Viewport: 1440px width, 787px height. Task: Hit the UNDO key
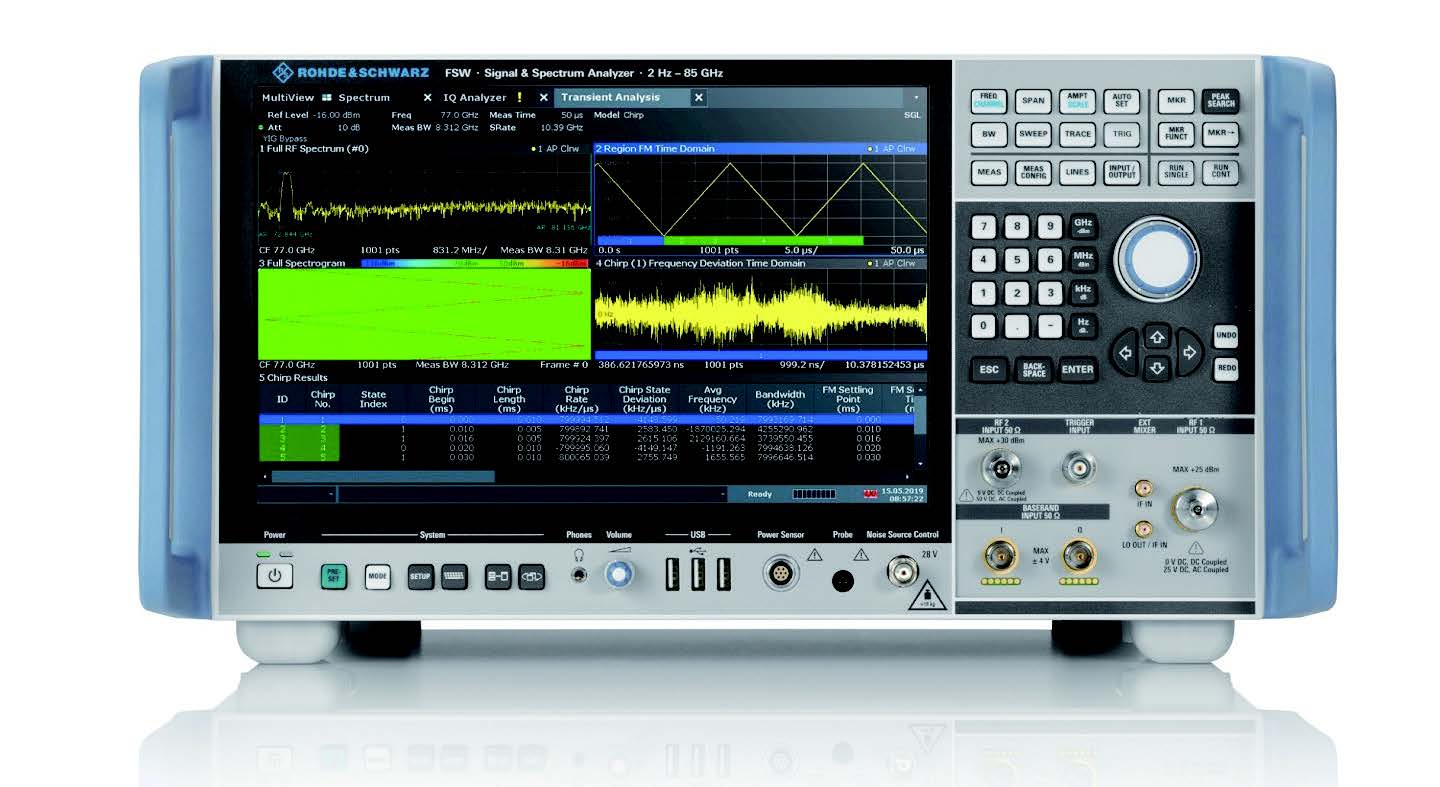point(1226,337)
